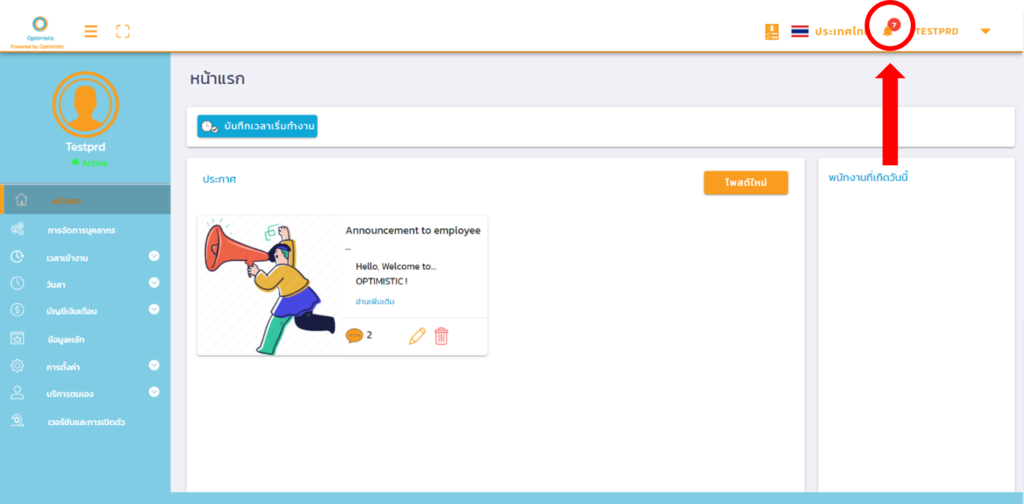
Task: Open comments bubble showing 2
Action: 354,336
